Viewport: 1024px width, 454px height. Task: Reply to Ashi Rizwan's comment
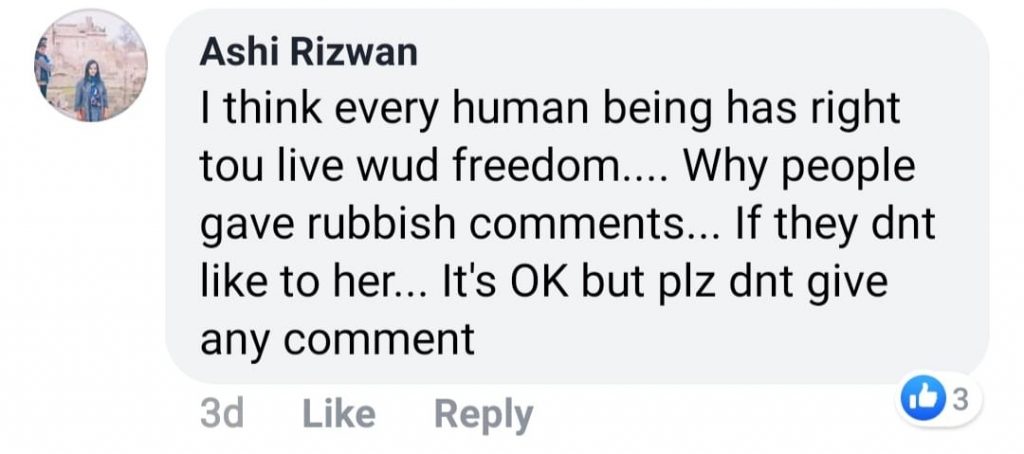click(483, 415)
